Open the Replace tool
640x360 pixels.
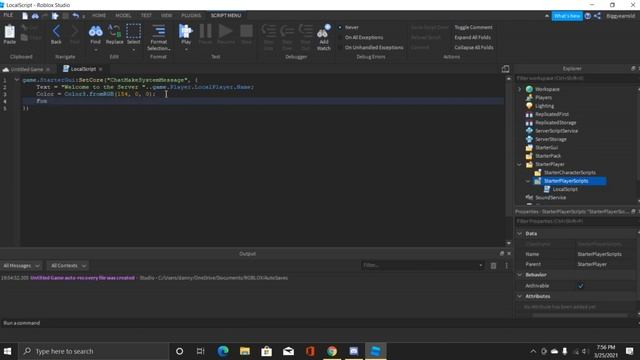click(114, 31)
